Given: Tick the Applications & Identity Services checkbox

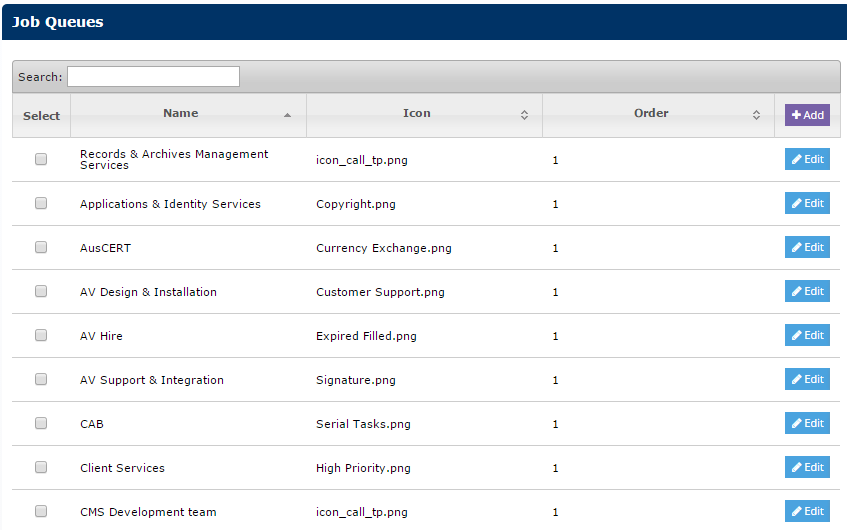Looking at the screenshot, I should pos(41,203).
